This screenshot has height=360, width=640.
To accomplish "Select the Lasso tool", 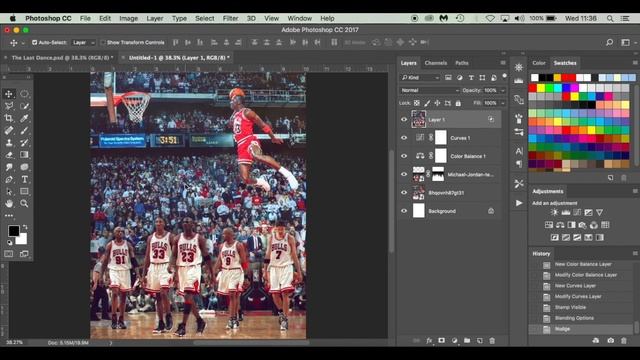I will pos(9,106).
